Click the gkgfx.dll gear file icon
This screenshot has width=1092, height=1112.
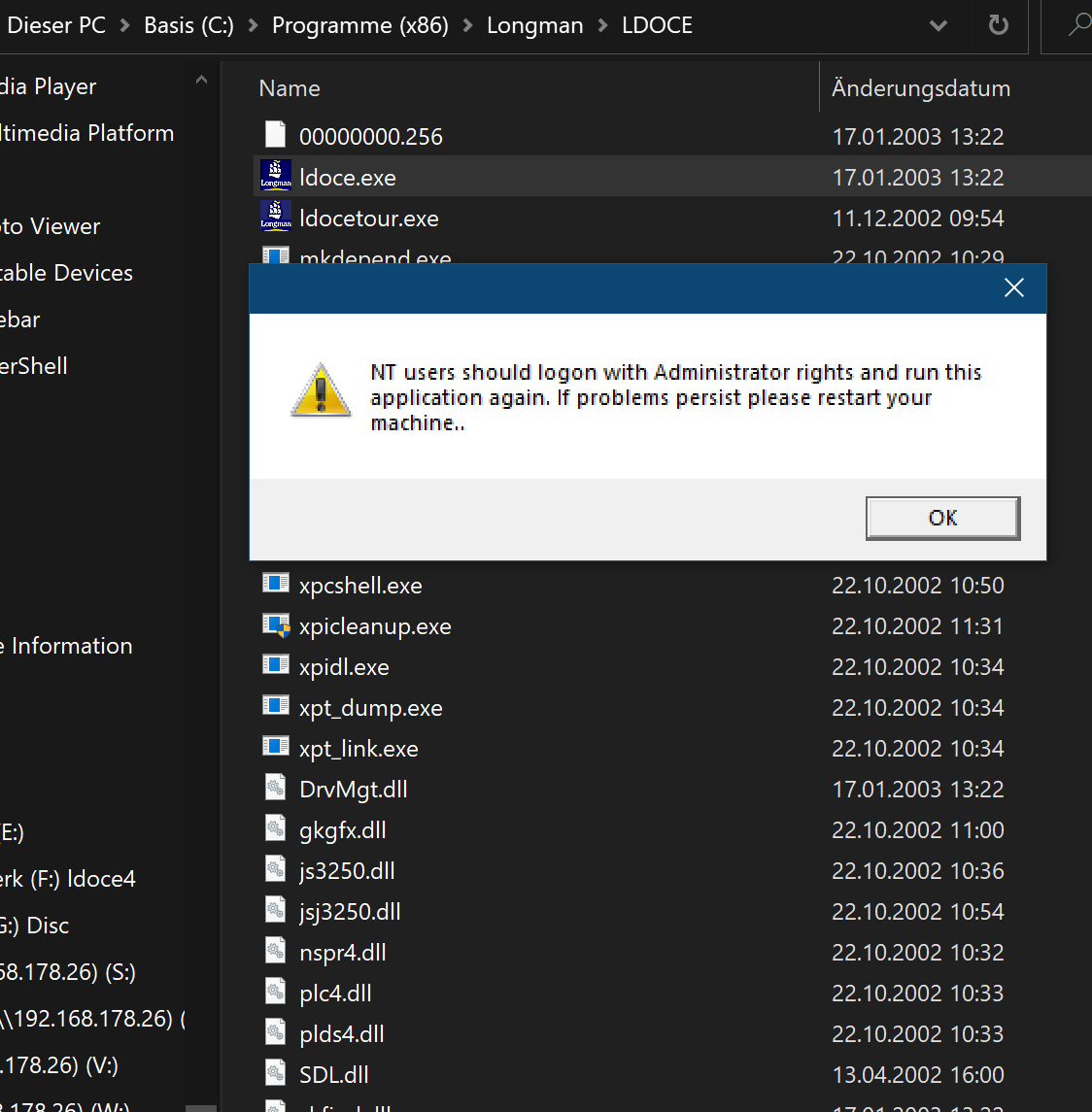(275, 828)
